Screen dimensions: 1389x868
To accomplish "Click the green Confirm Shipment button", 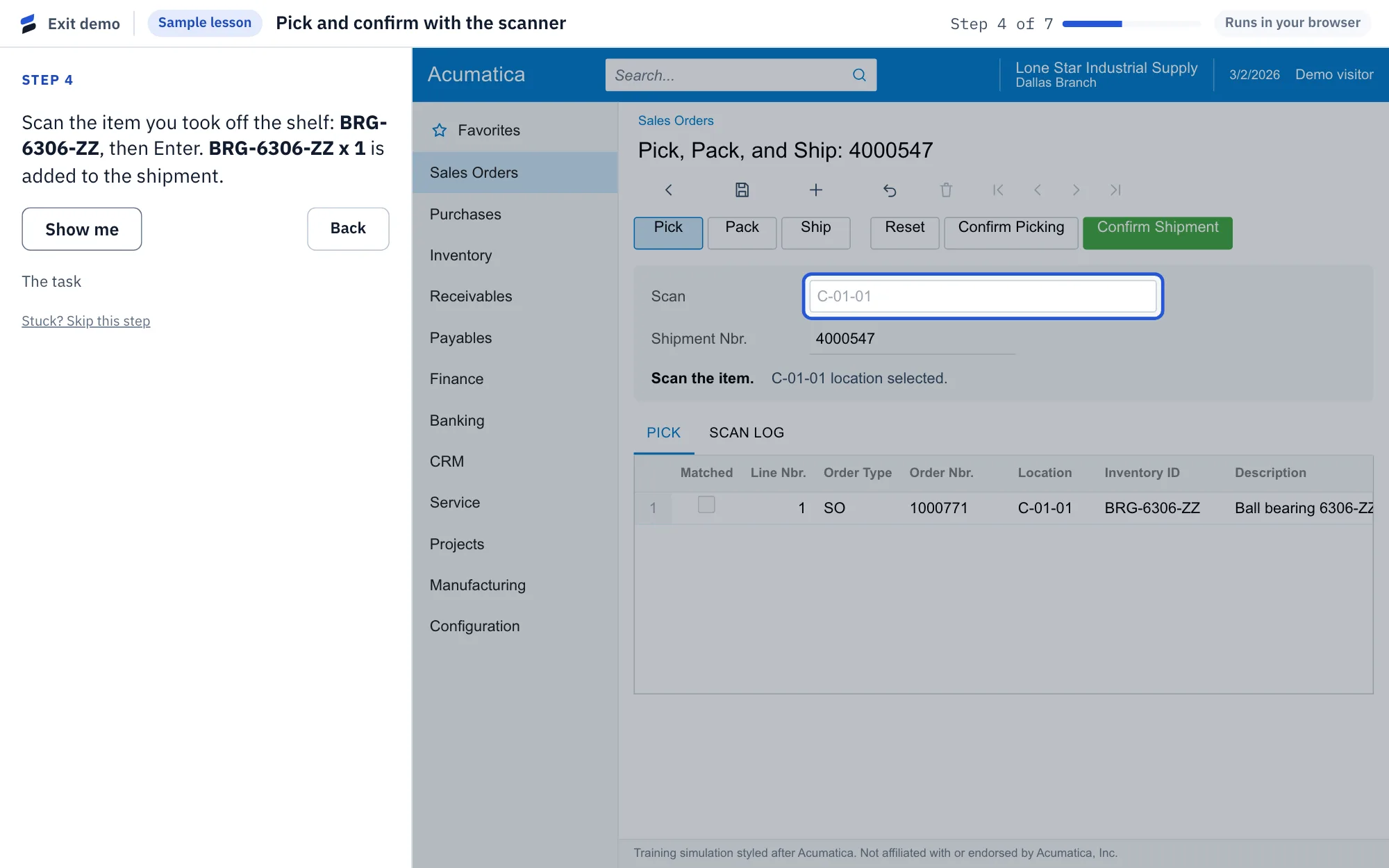I will click(1158, 233).
